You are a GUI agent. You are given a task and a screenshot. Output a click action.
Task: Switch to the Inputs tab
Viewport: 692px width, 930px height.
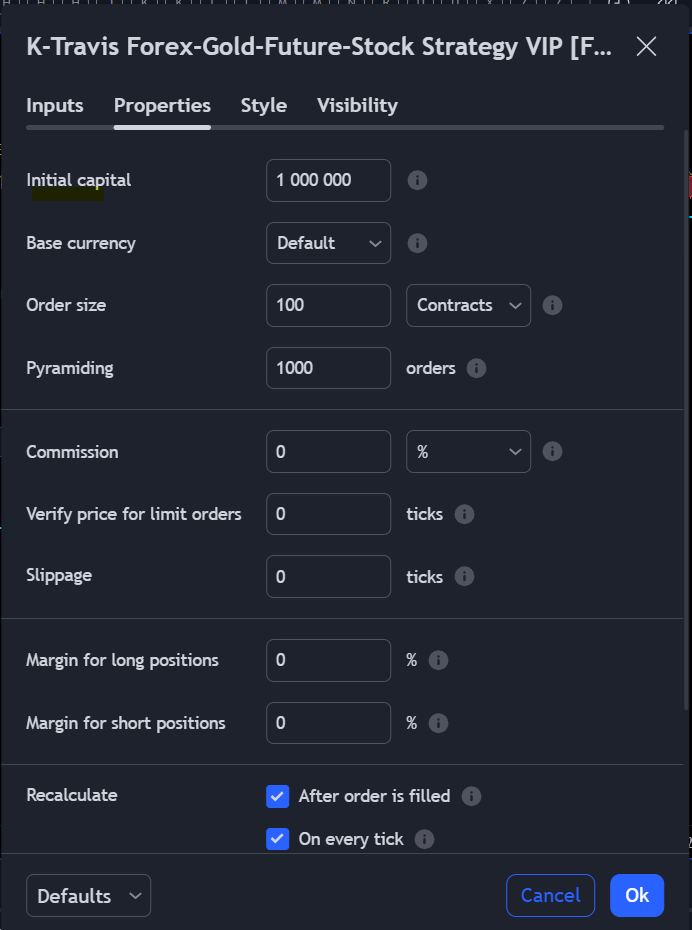55,106
